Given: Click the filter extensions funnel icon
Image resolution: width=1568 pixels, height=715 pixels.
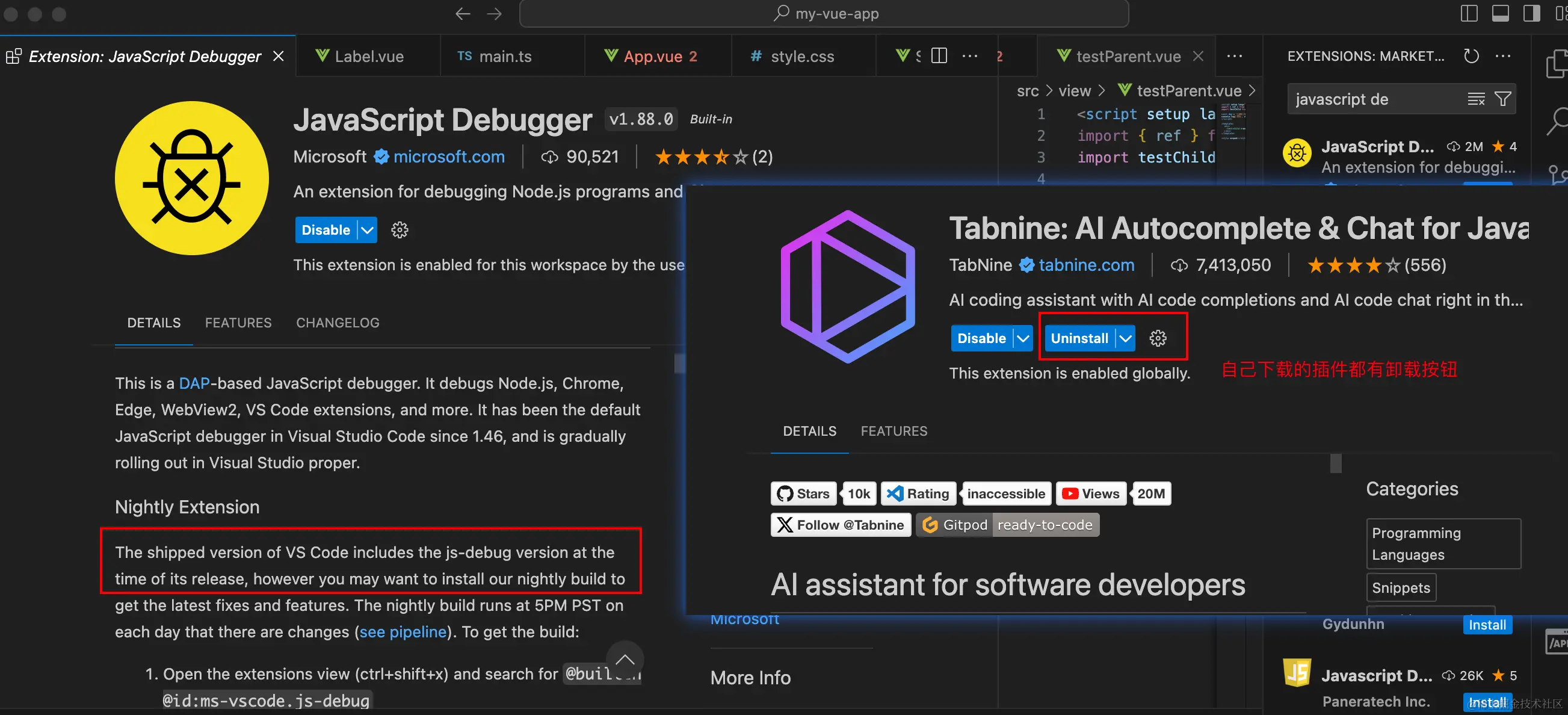Looking at the screenshot, I should (x=1503, y=99).
